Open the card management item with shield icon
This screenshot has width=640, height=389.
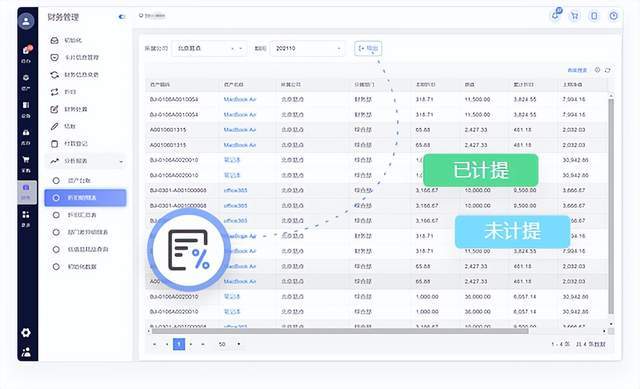coord(86,58)
